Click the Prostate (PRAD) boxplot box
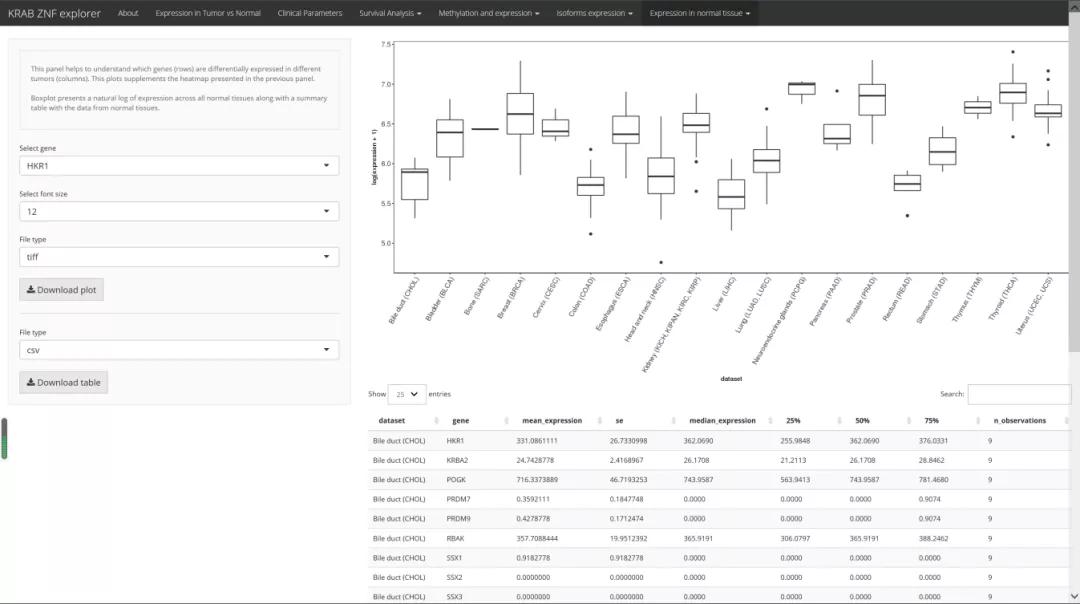This screenshot has height=604, width=1080. pos(872,100)
